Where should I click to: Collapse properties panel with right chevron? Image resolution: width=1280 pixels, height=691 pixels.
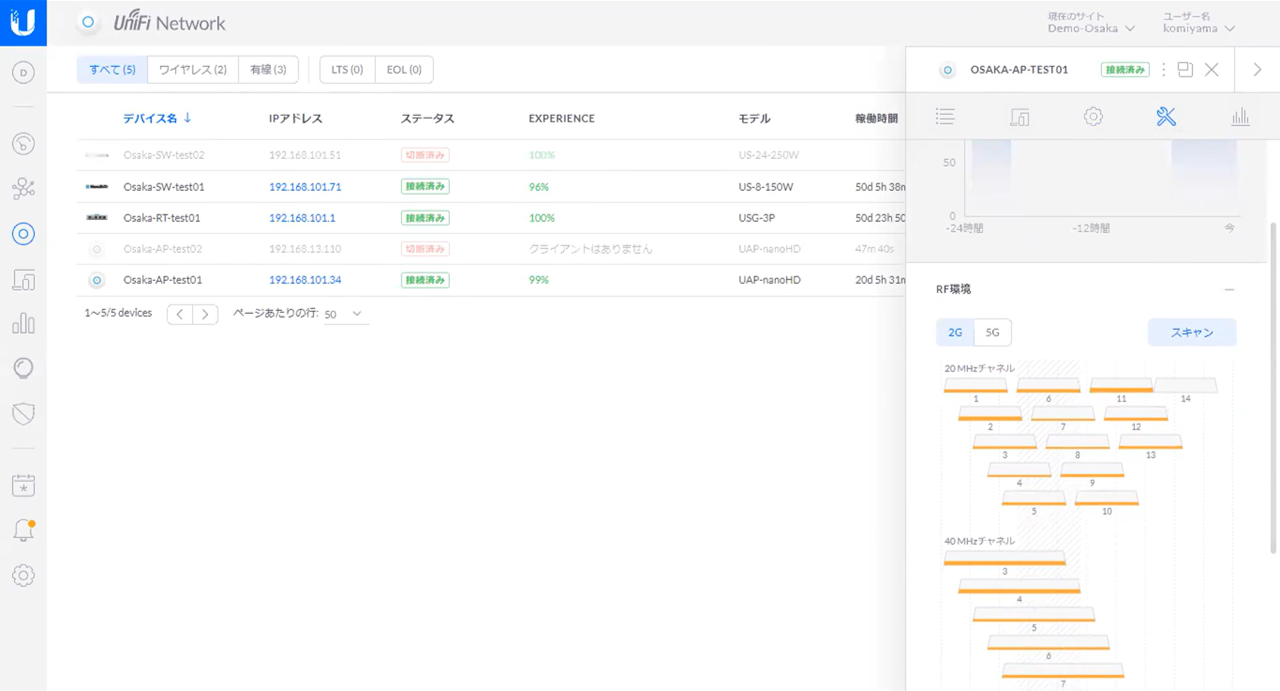pos(1258,70)
